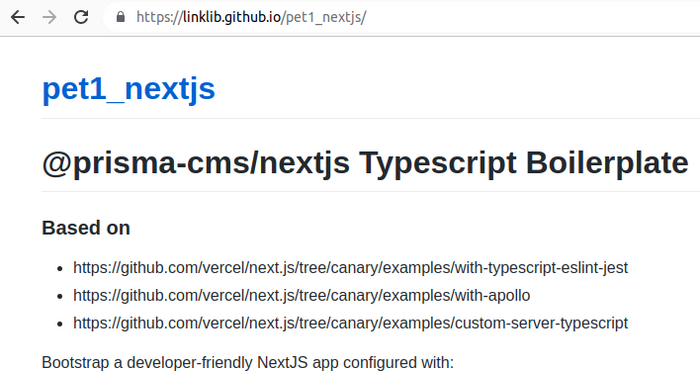Click the bullet before the custom-server-typescript URL
This screenshot has width=700, height=387.
point(60,324)
